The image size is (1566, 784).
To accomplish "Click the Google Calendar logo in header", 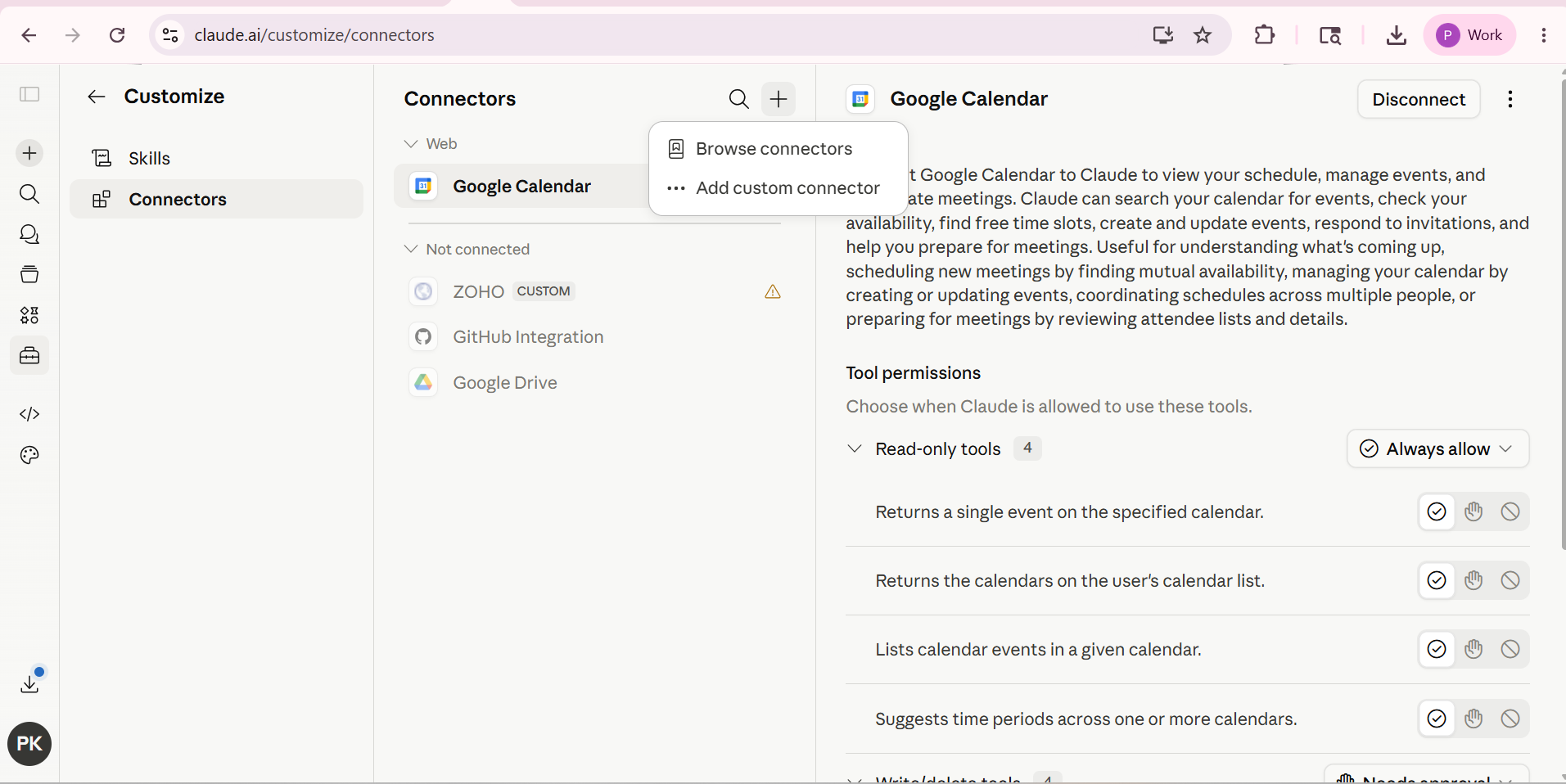I will (860, 99).
